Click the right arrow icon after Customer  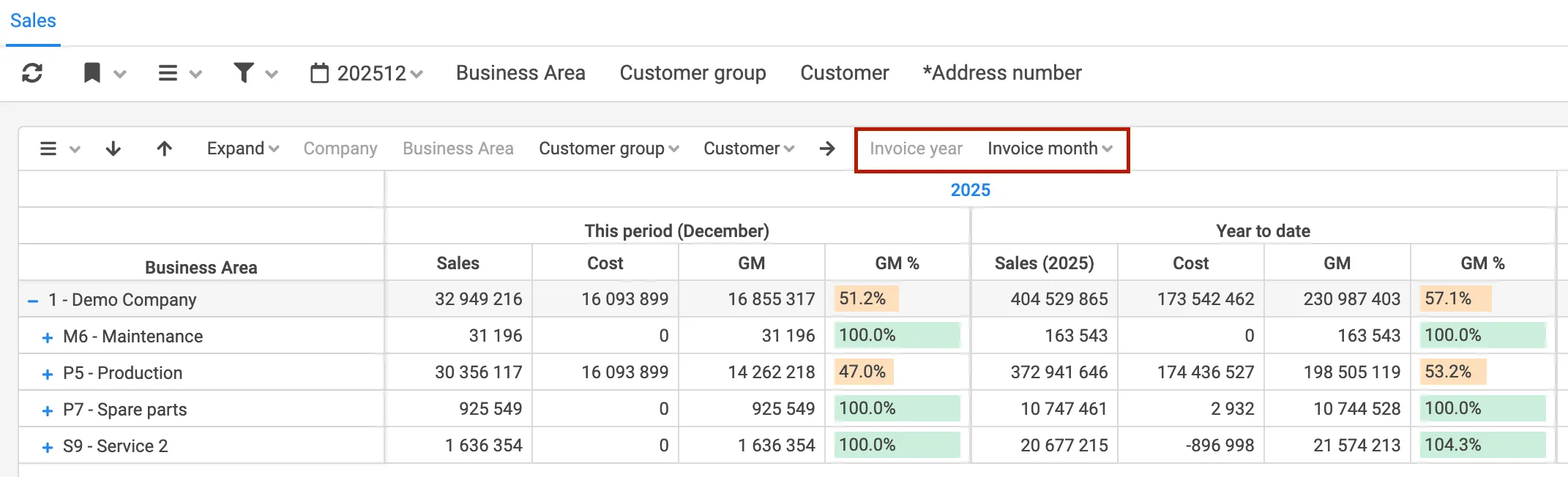pos(827,149)
